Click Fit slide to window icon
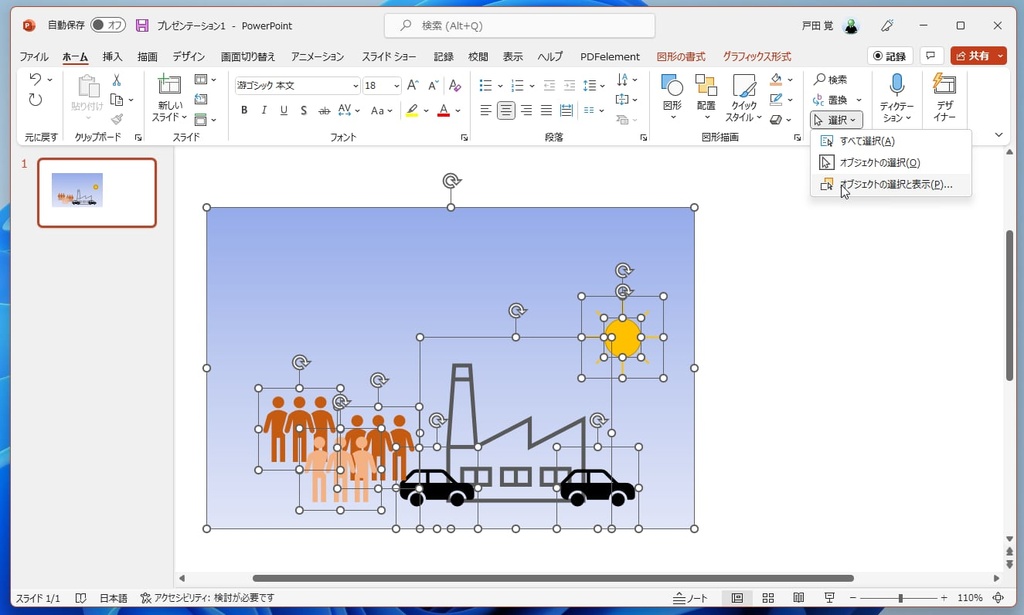This screenshot has height=615, width=1024. pos(998,597)
